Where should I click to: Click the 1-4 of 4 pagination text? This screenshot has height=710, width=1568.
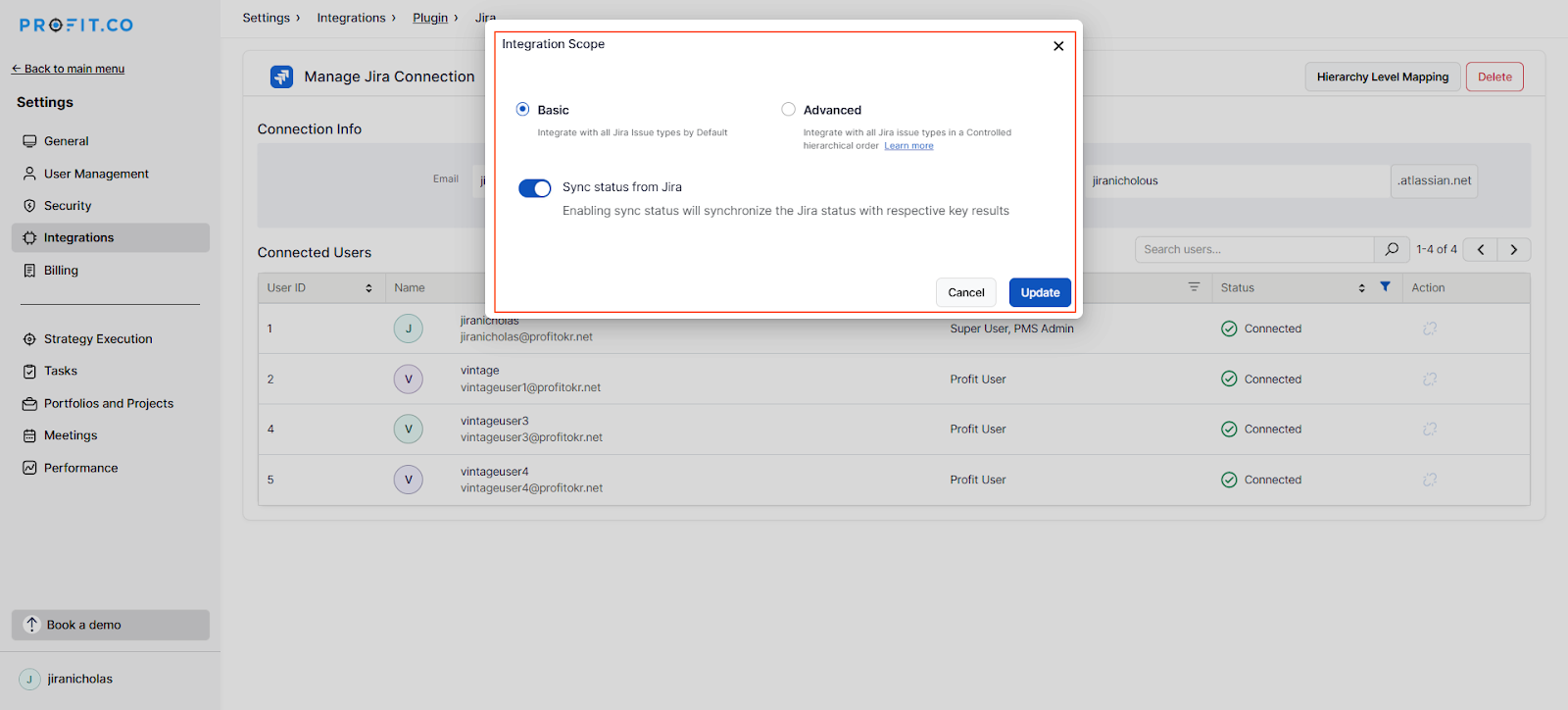(1437, 249)
